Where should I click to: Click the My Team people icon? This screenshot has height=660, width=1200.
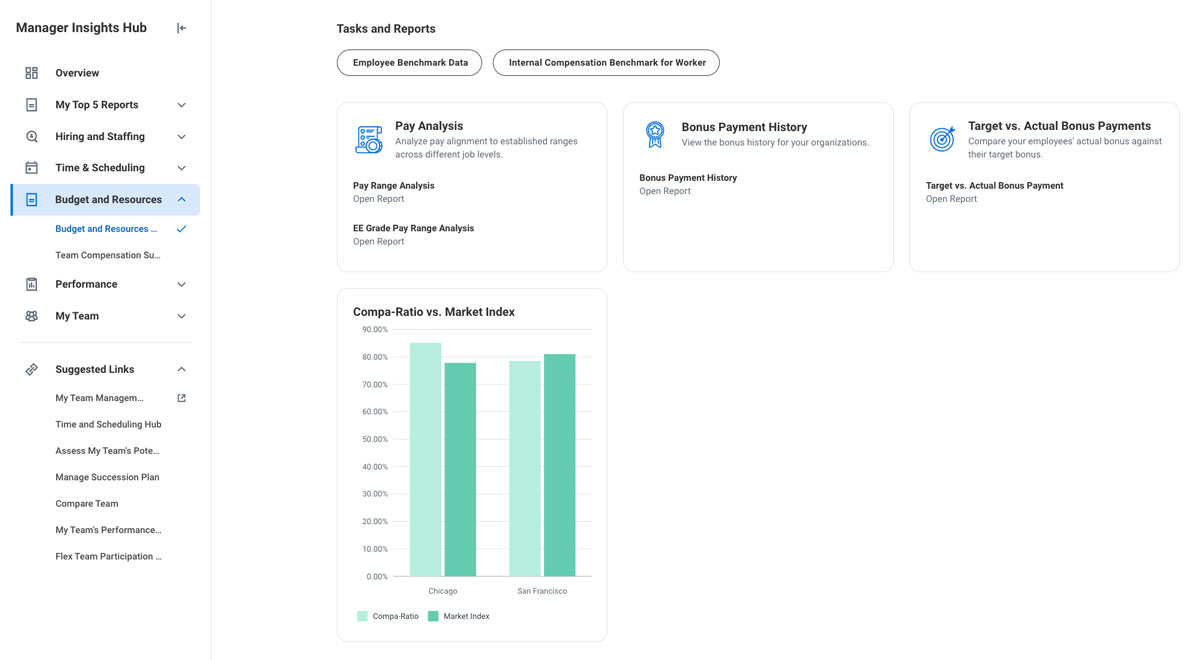tap(32, 316)
